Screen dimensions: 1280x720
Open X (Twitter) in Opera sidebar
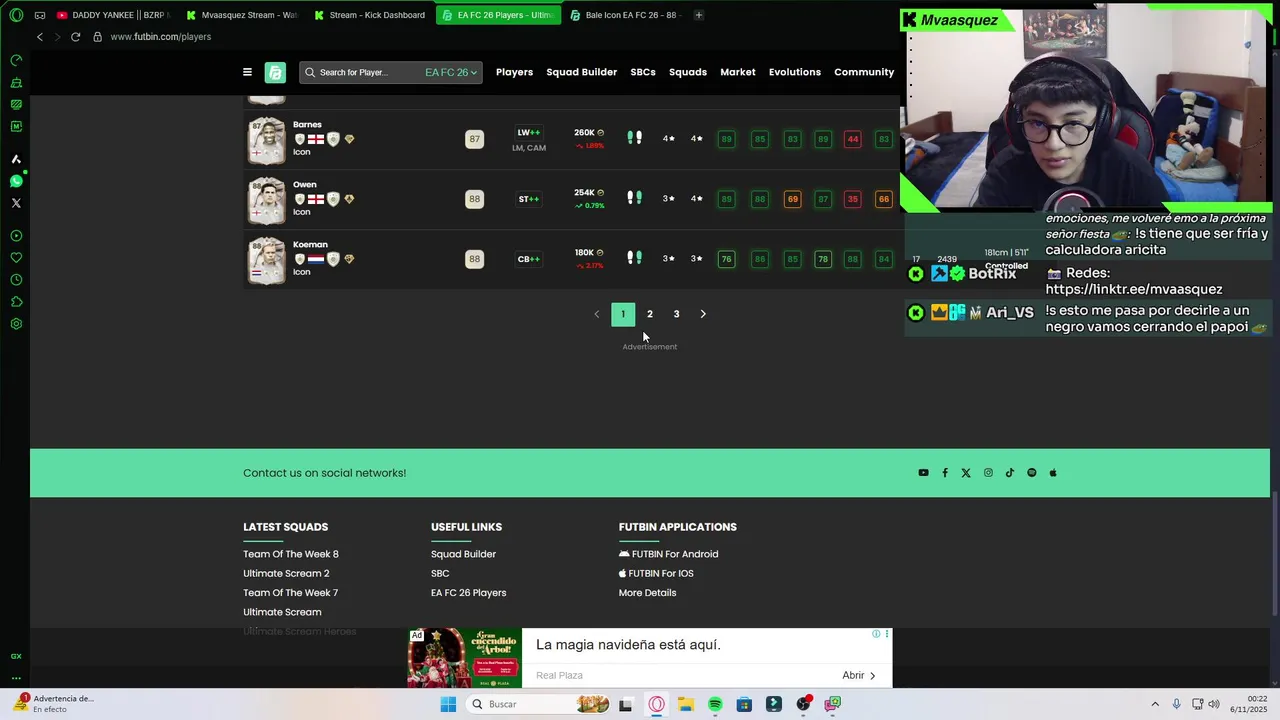tap(16, 203)
